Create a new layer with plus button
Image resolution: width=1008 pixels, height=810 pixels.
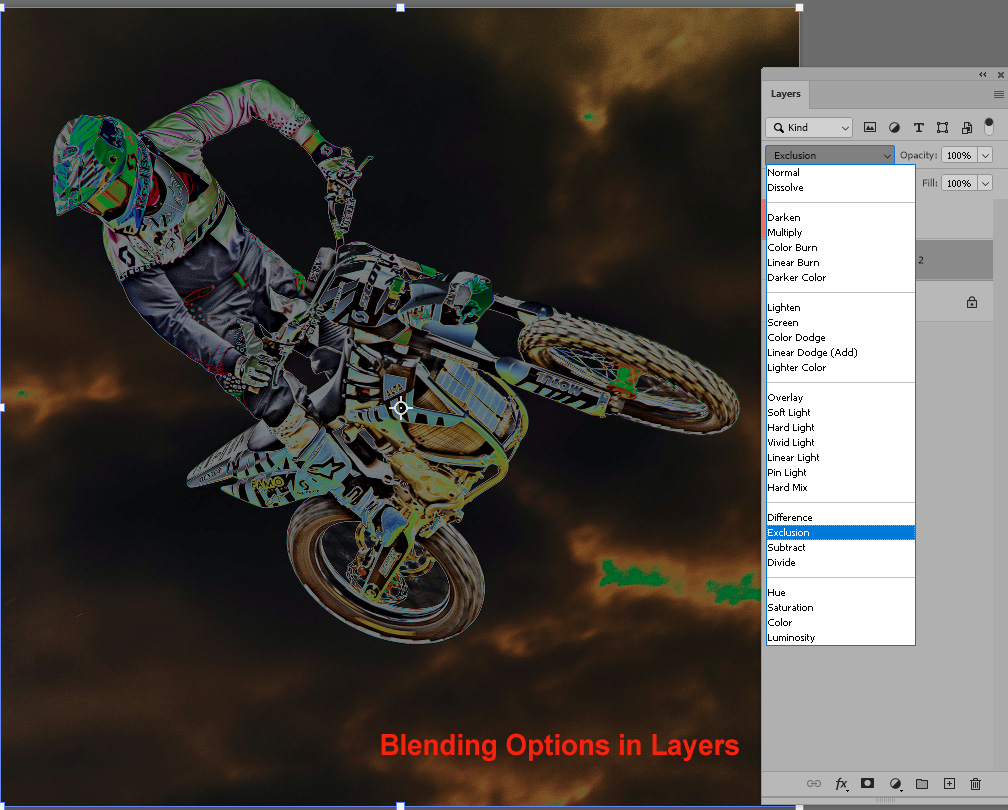(949, 784)
